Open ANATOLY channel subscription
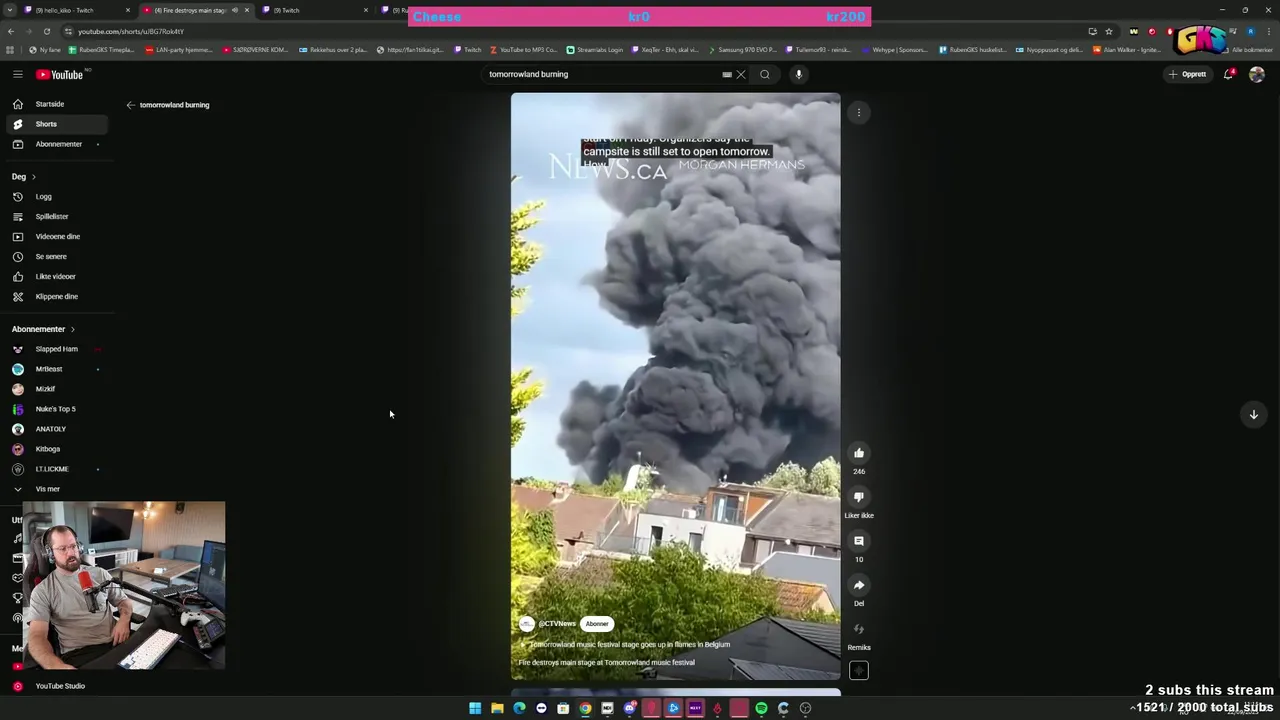This screenshot has width=1280, height=720. (x=56, y=429)
